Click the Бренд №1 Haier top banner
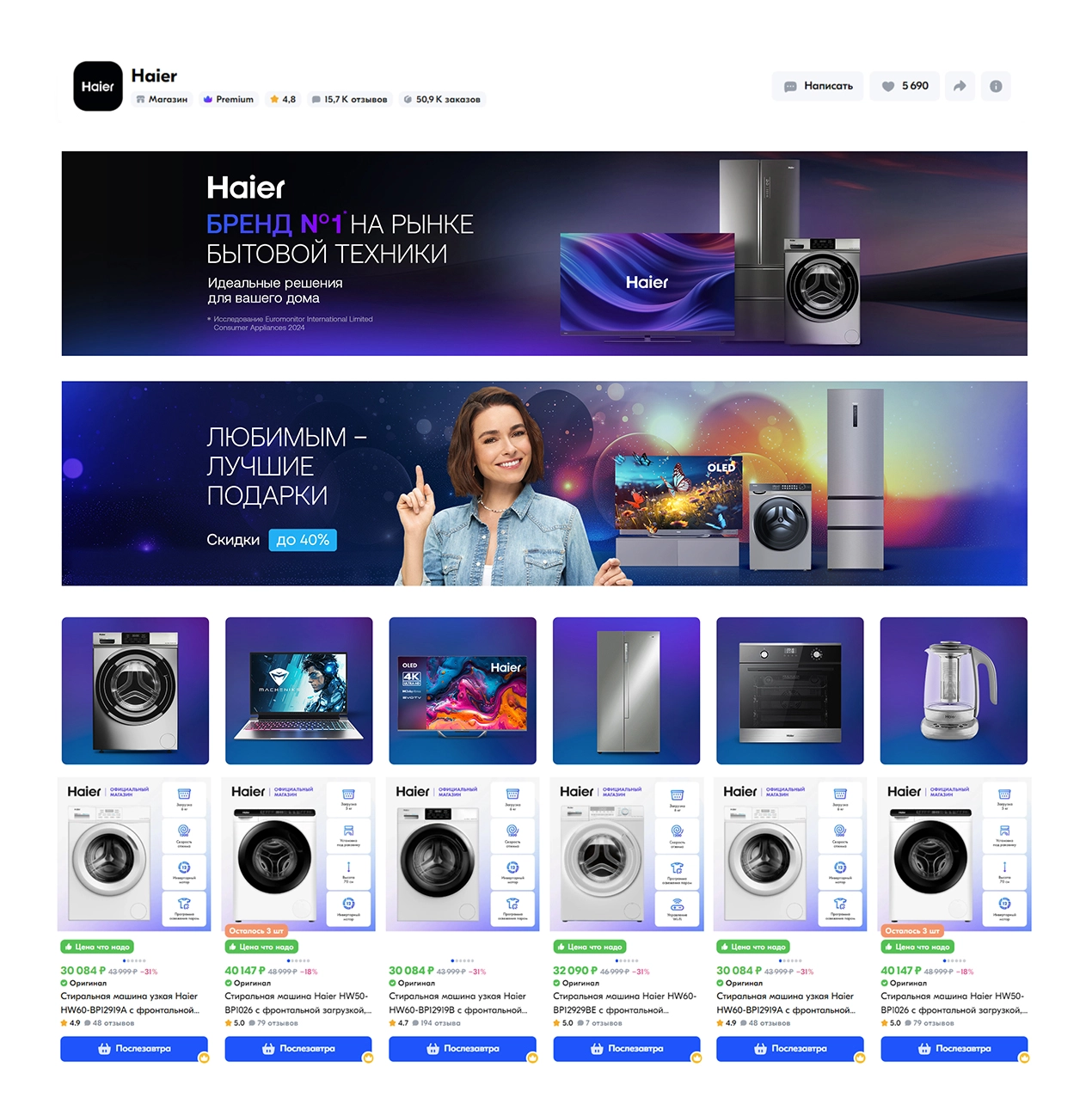This screenshot has height=1104, width=1092. point(544,254)
